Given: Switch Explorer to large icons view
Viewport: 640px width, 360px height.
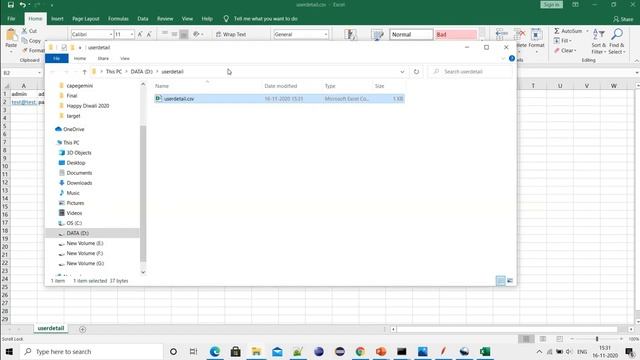Looking at the screenshot, I should tap(510, 280).
